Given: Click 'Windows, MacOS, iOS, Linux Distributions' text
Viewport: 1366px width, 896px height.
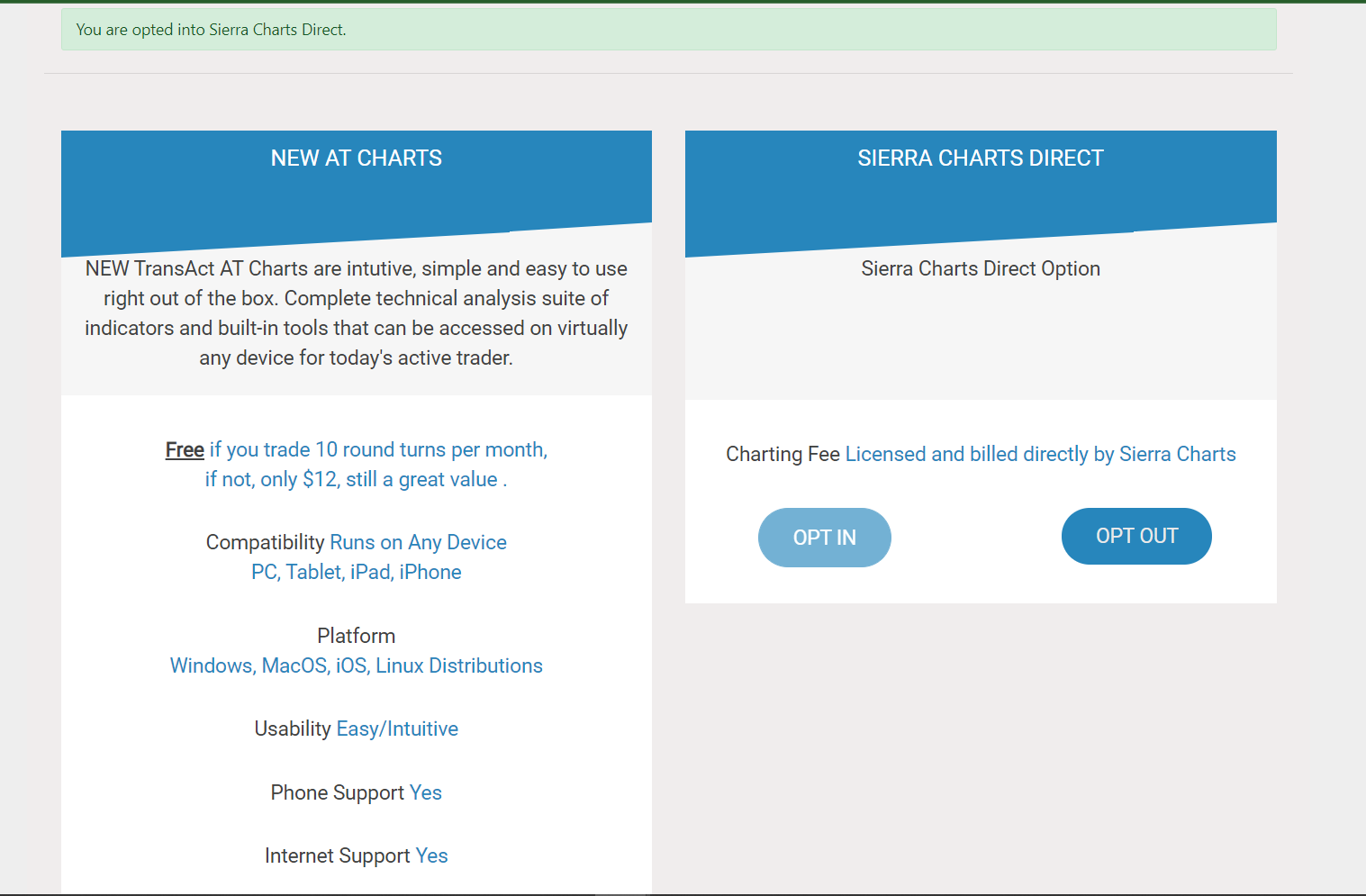Looking at the screenshot, I should [x=357, y=666].
